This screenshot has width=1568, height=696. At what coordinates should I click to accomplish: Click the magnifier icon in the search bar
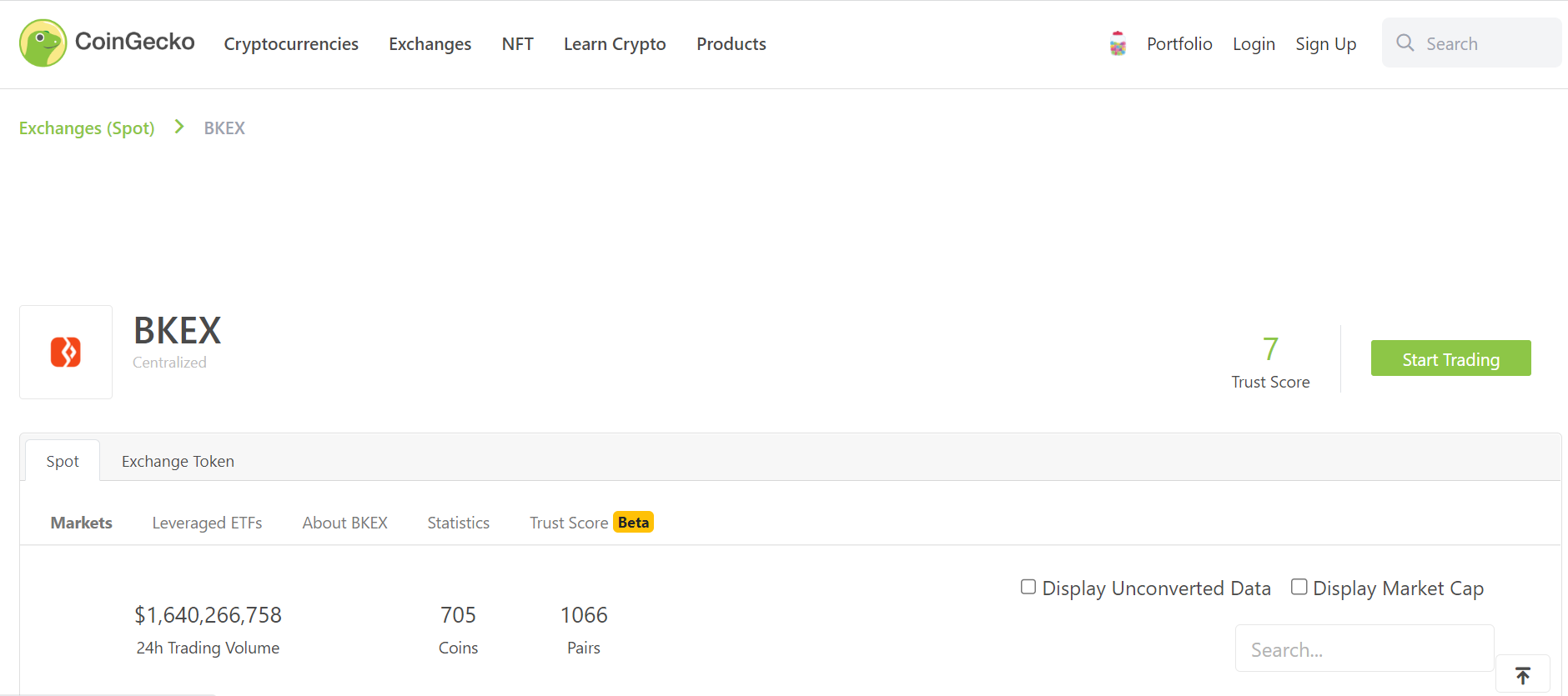pyautogui.click(x=1405, y=43)
